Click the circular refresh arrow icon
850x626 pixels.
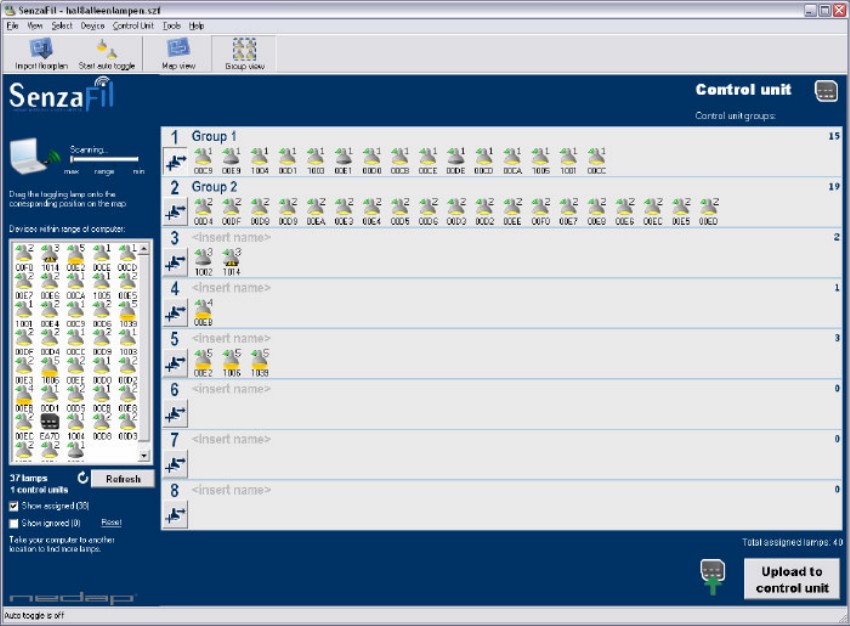[82, 477]
